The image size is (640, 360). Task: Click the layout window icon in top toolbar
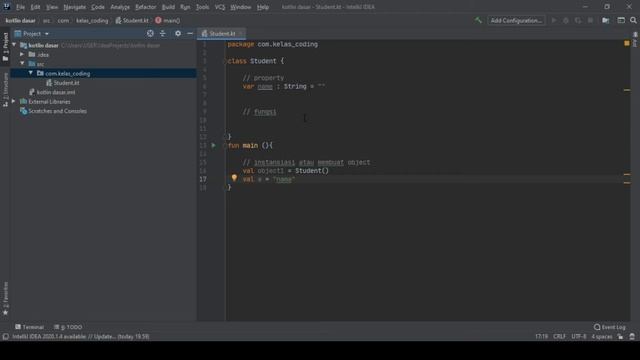(621, 20)
